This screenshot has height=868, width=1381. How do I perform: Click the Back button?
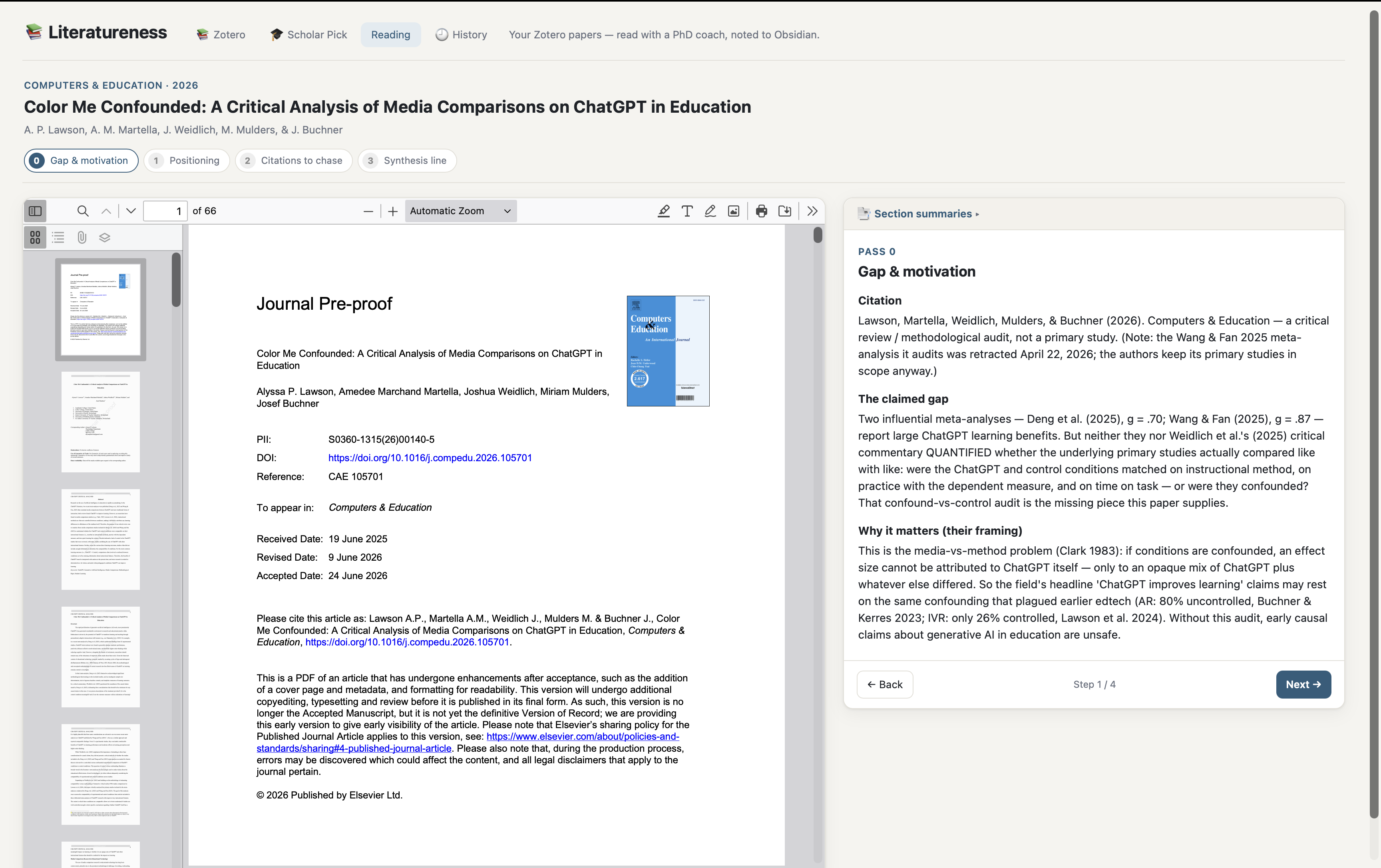885,685
